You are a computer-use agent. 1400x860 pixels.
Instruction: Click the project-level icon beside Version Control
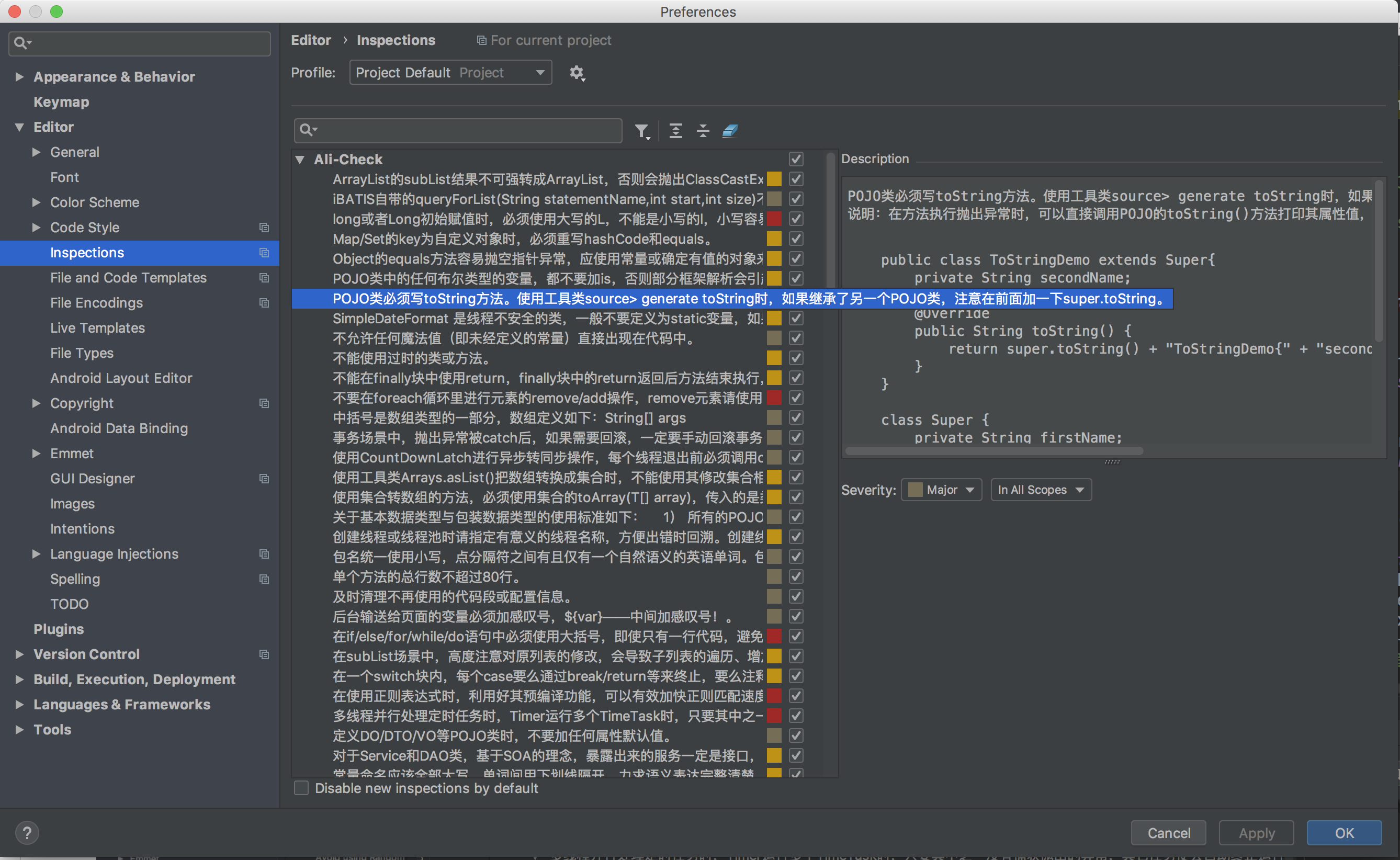pos(264,654)
